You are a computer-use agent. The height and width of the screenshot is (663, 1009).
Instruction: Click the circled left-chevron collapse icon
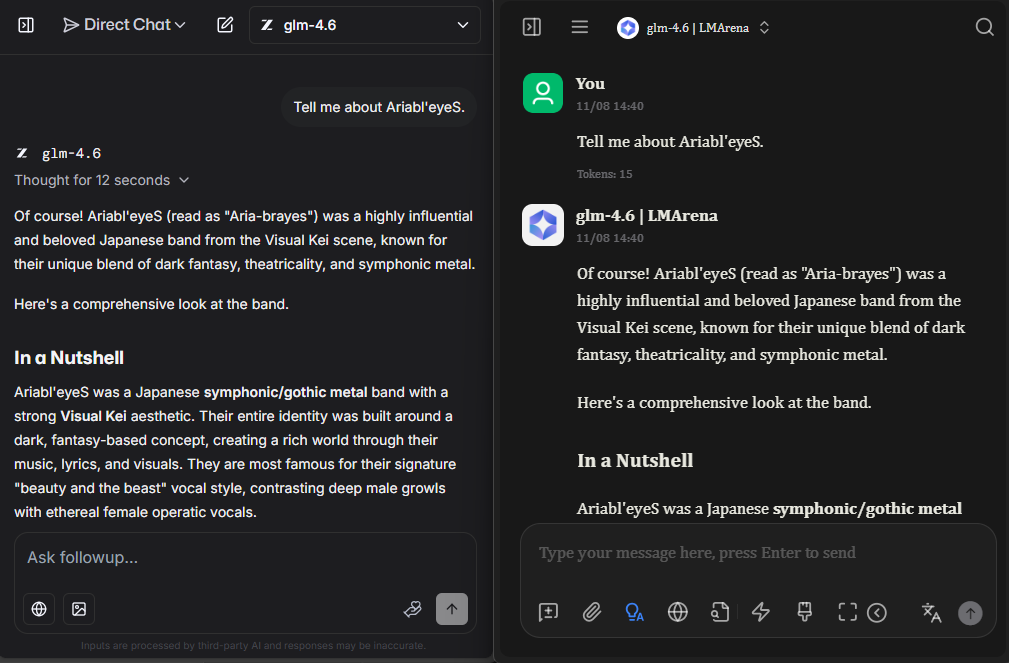click(x=877, y=613)
